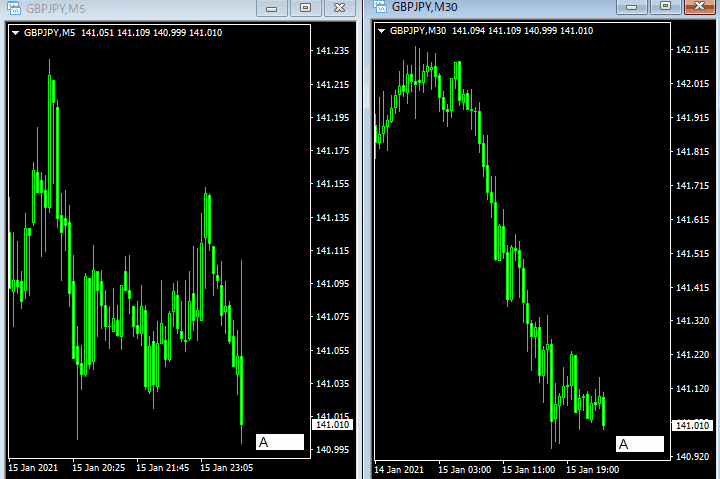Screen dimensions: 720x479
Task: Click the 15 Jan 23:05 time label
Action: pyautogui.click(x=226, y=468)
